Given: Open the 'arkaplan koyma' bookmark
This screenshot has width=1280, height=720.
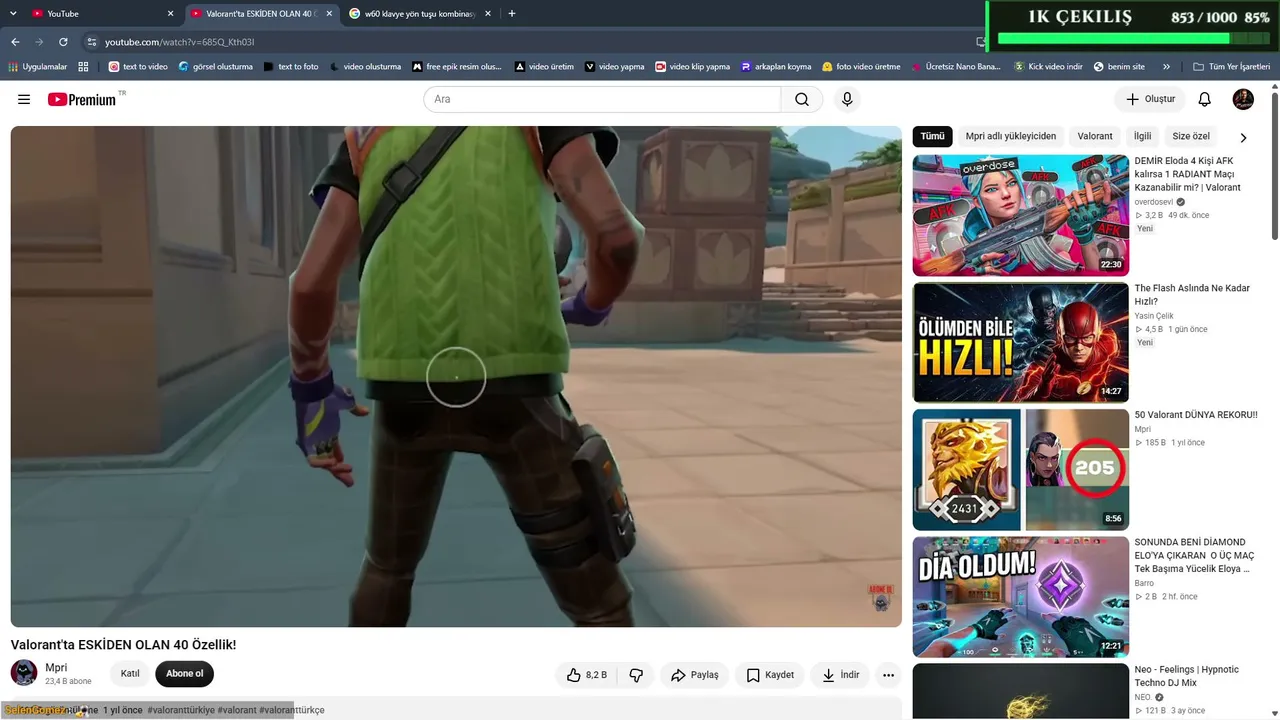Looking at the screenshot, I should (776, 67).
